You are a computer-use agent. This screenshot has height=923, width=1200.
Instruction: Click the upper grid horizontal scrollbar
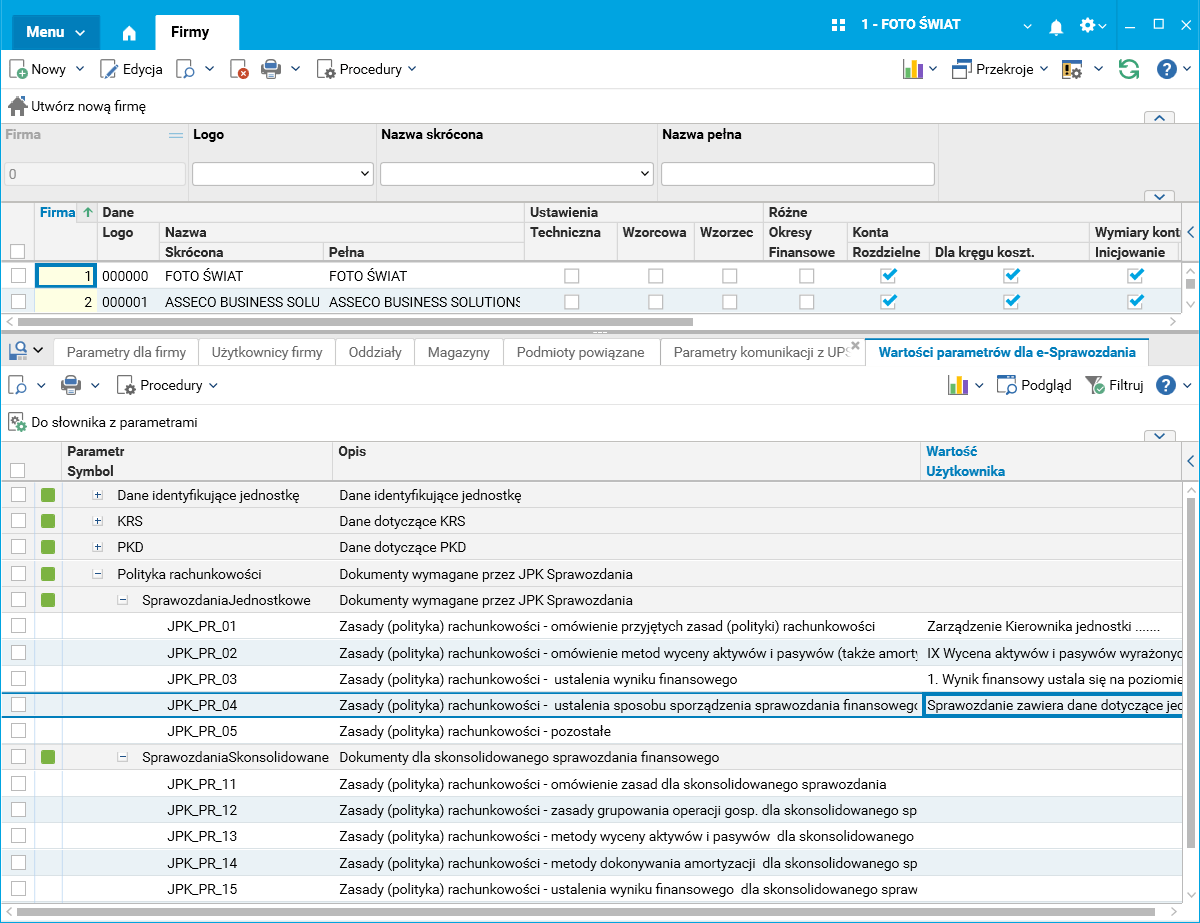point(355,322)
